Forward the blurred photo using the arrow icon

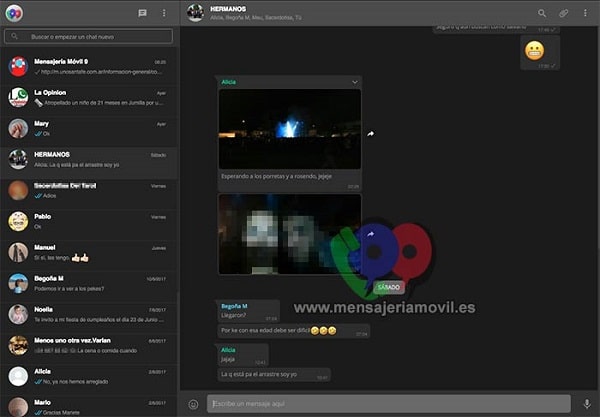pyautogui.click(x=371, y=234)
